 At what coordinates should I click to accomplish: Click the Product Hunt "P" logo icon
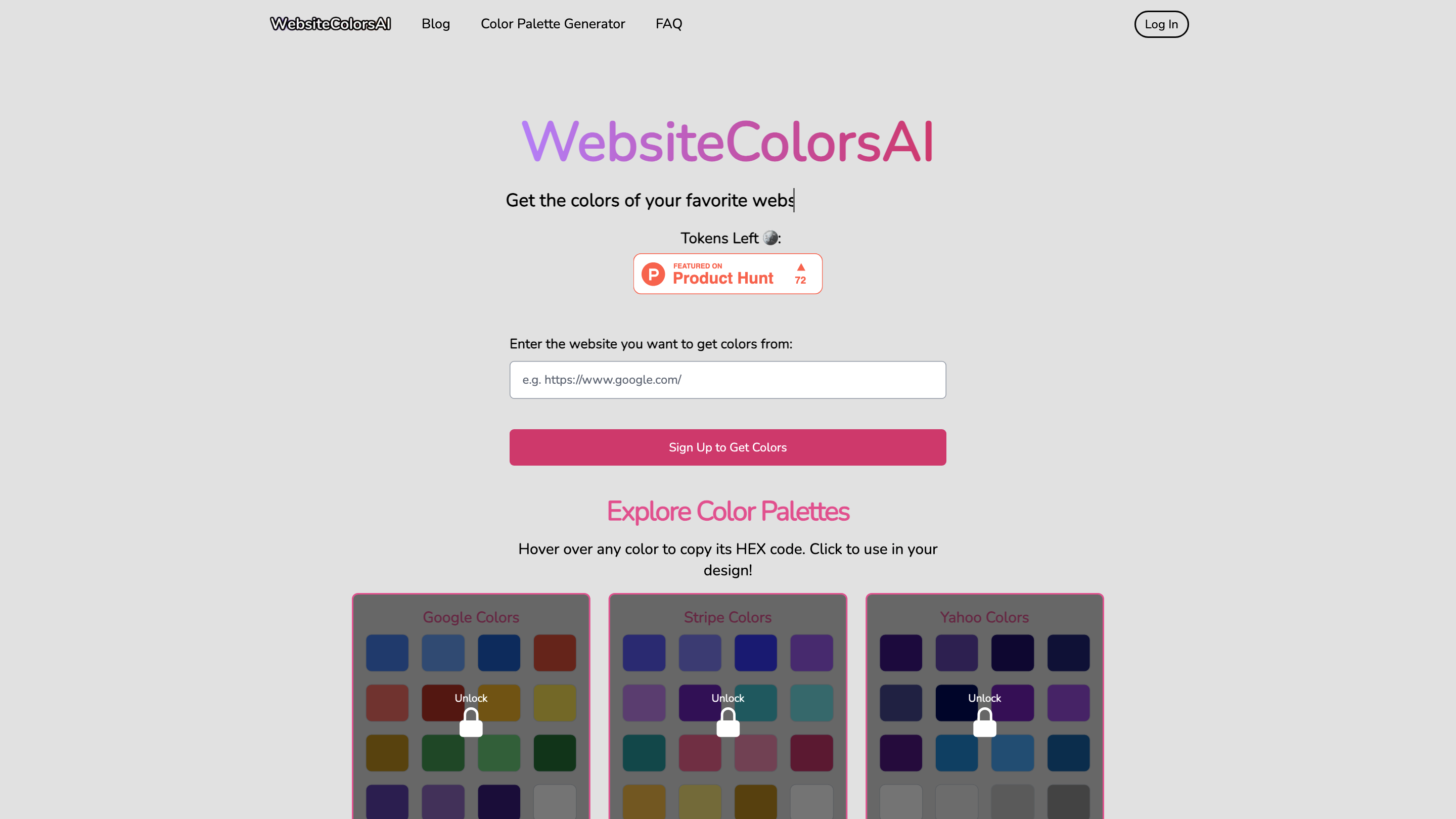point(653,274)
